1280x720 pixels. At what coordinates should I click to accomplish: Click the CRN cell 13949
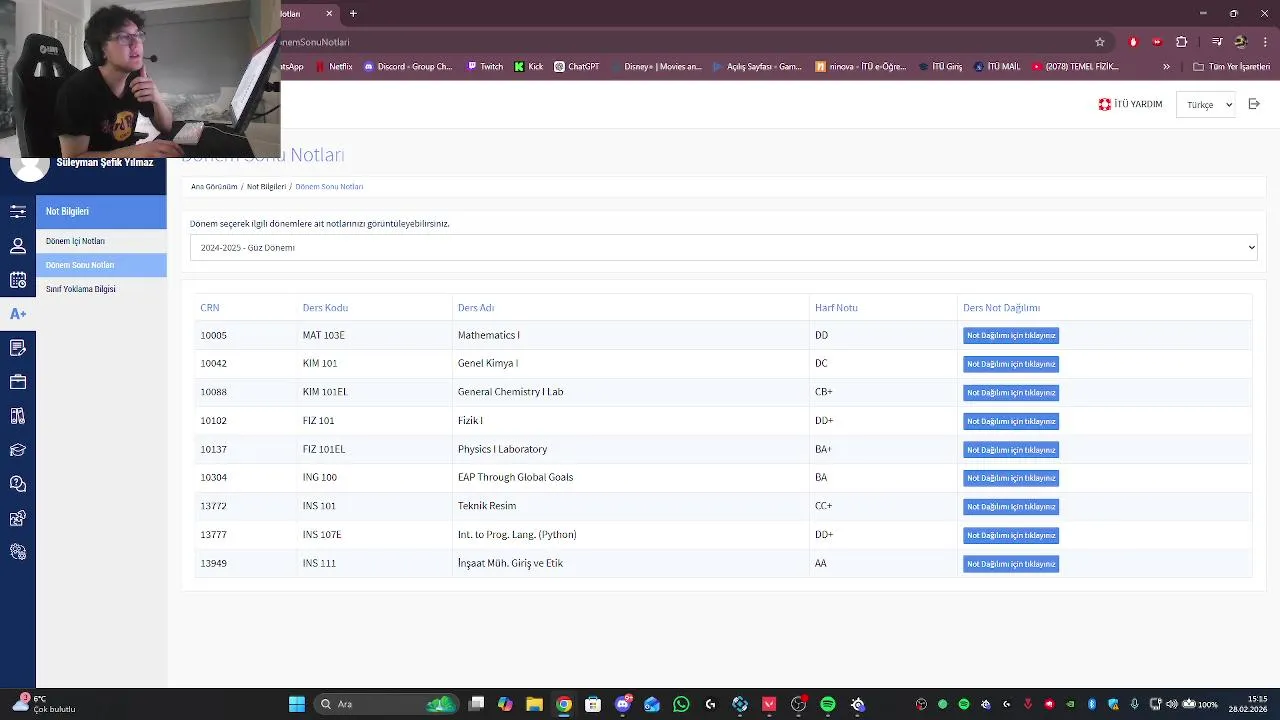point(213,563)
